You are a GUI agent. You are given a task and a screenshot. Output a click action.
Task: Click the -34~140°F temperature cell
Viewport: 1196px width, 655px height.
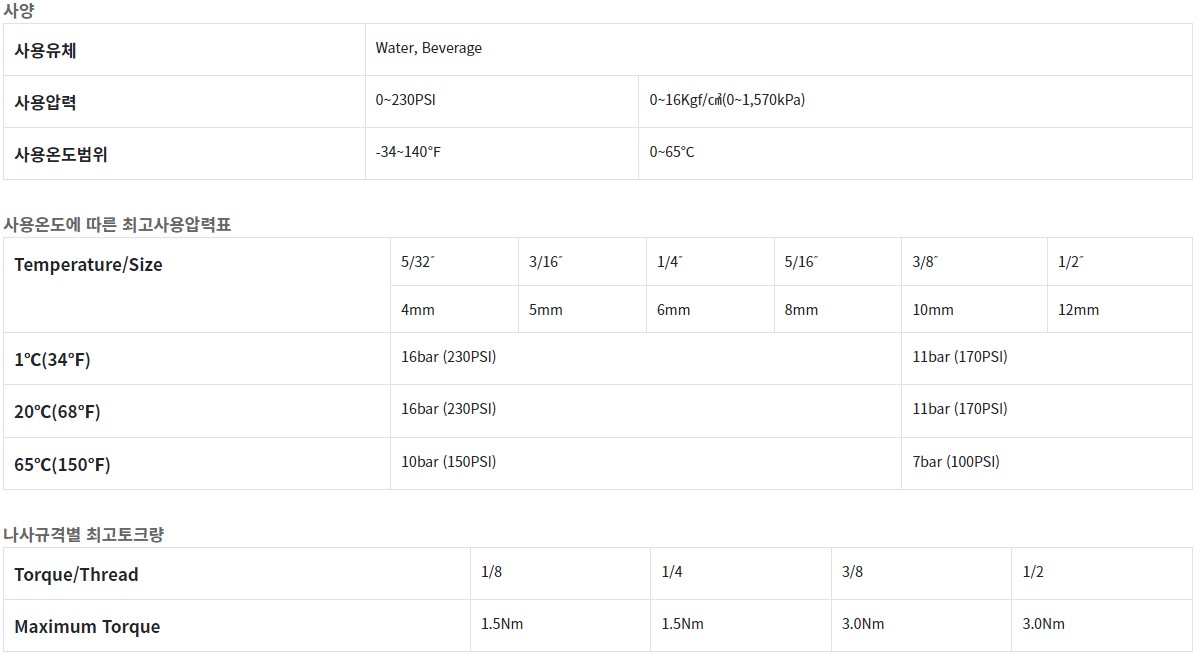(x=408, y=152)
